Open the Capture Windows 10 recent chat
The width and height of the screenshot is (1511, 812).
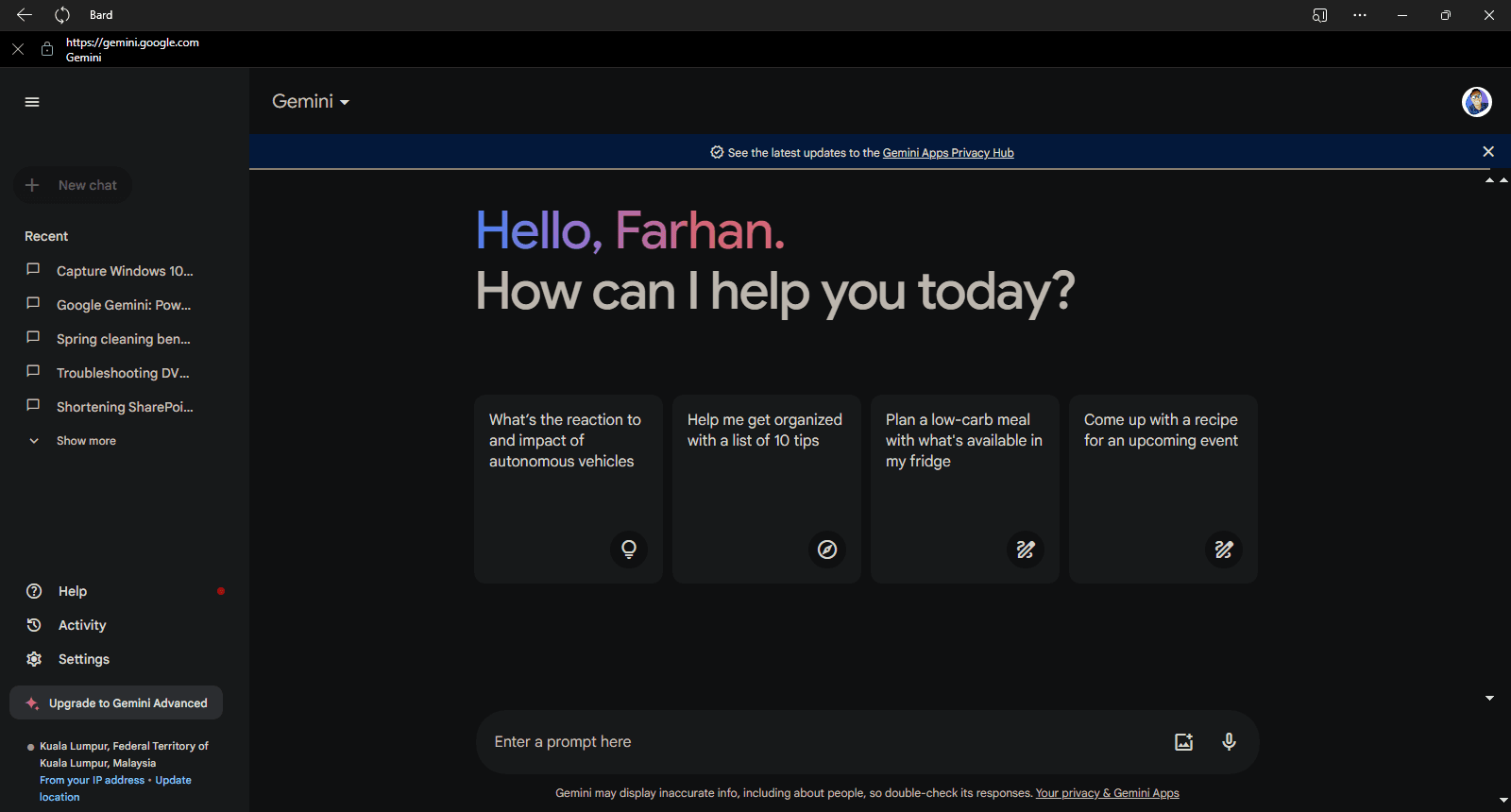coord(124,271)
